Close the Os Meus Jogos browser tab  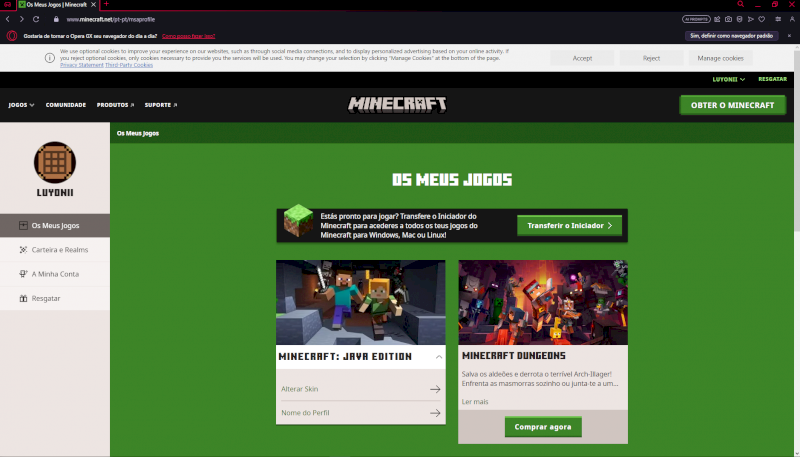click(x=93, y=4)
